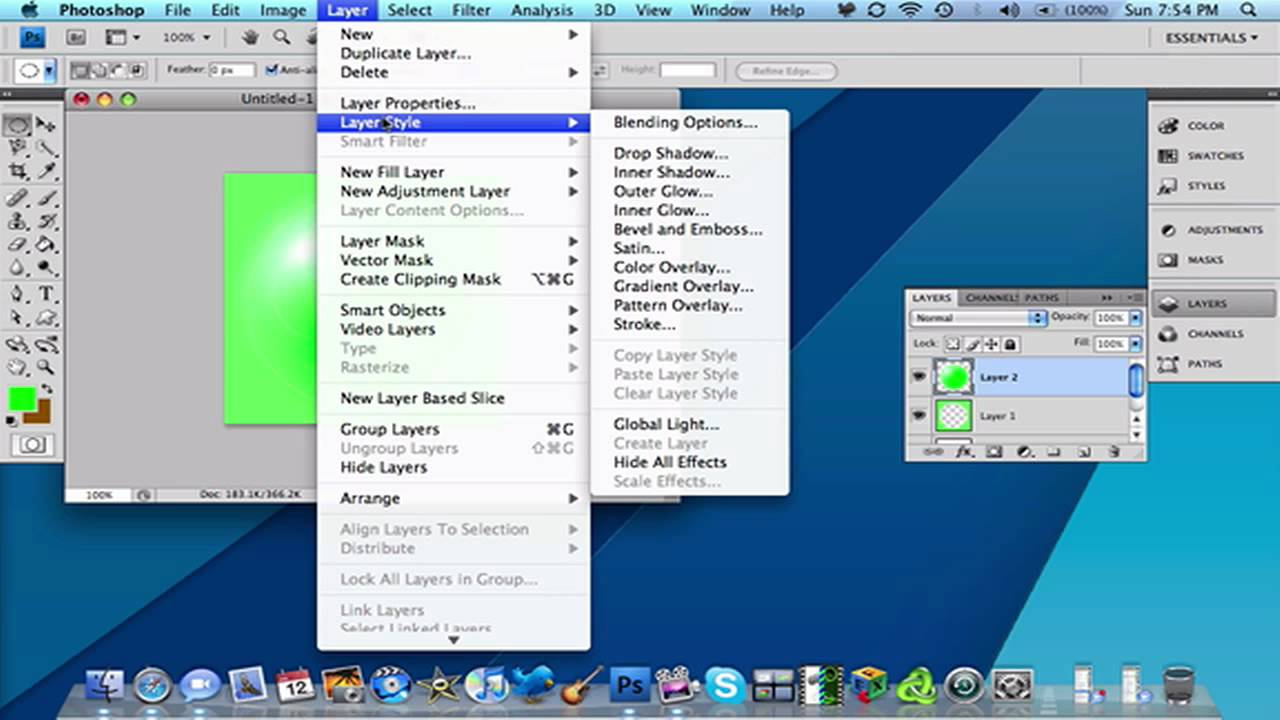This screenshot has width=1280, height=720.
Task: Choose Drop Shadow from Layer Style submenu
Action: 671,153
